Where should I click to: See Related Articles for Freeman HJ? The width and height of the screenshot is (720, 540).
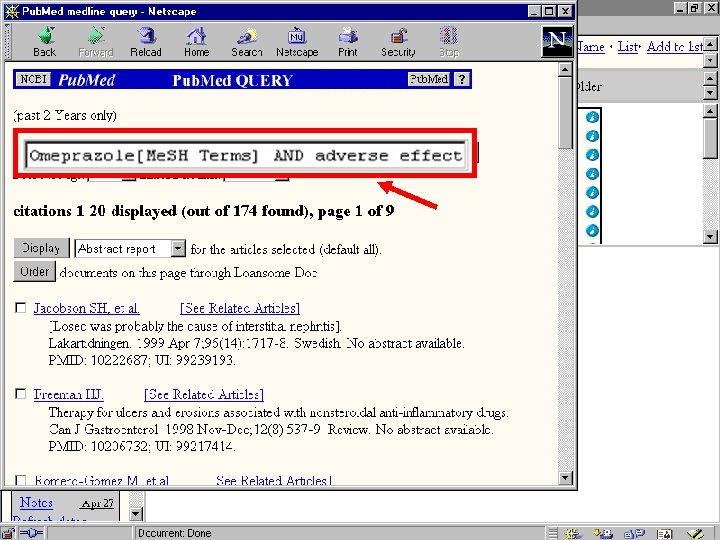point(204,394)
